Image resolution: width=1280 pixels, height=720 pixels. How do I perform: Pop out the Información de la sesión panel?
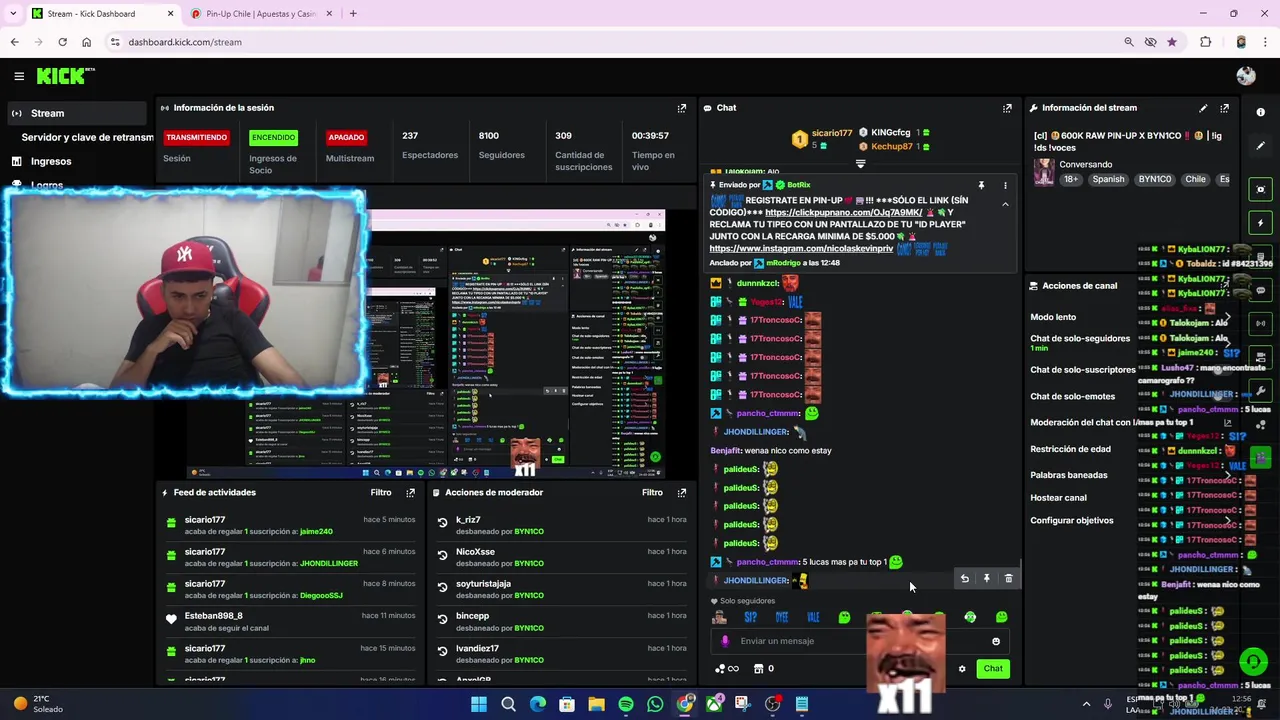tap(682, 108)
